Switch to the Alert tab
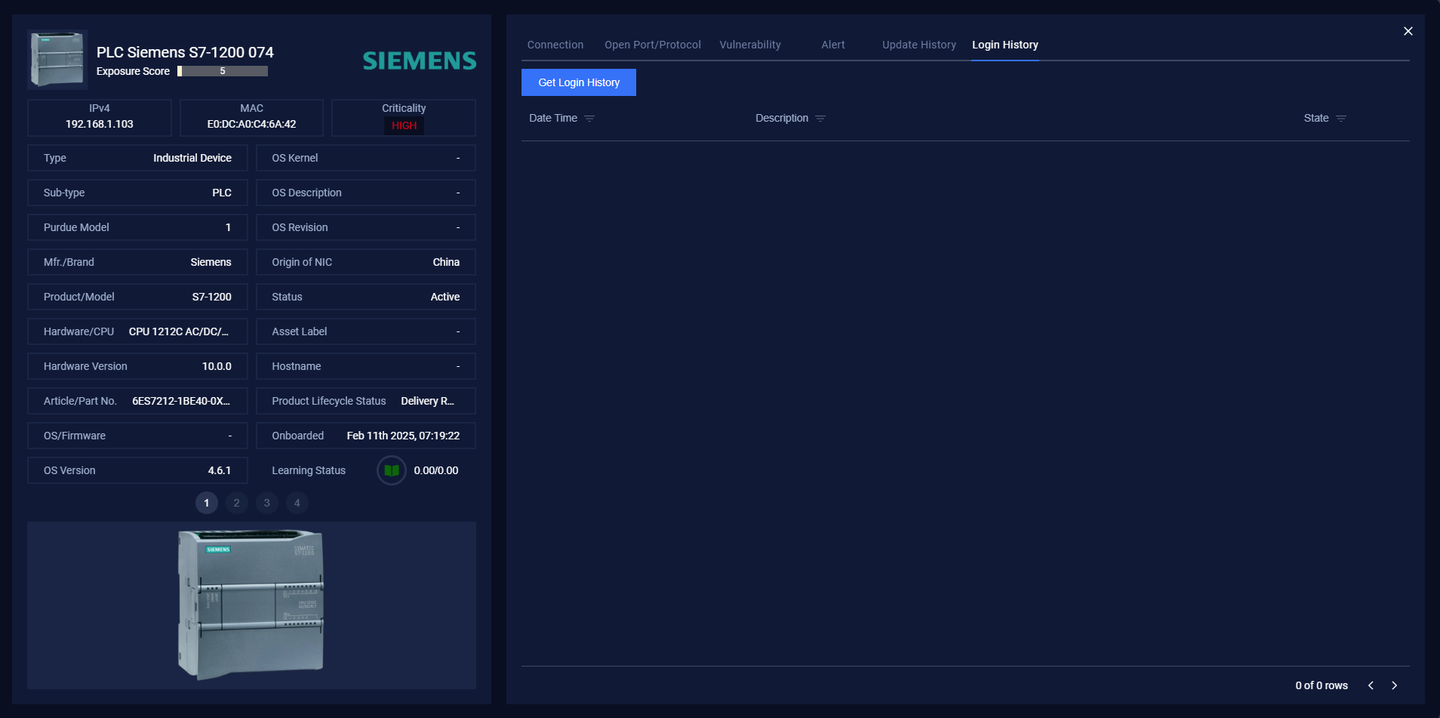The height and width of the screenshot is (718, 1440). (833, 45)
